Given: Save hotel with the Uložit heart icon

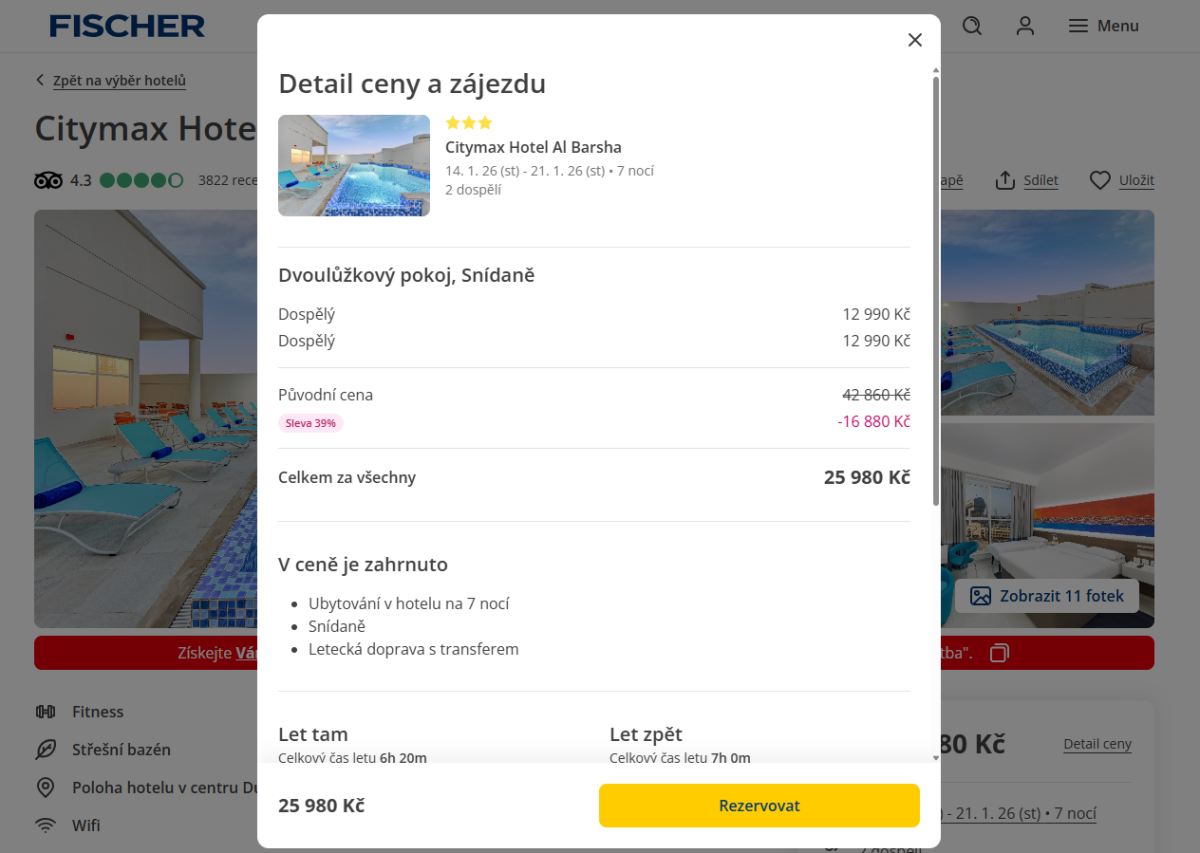Looking at the screenshot, I should point(1100,180).
